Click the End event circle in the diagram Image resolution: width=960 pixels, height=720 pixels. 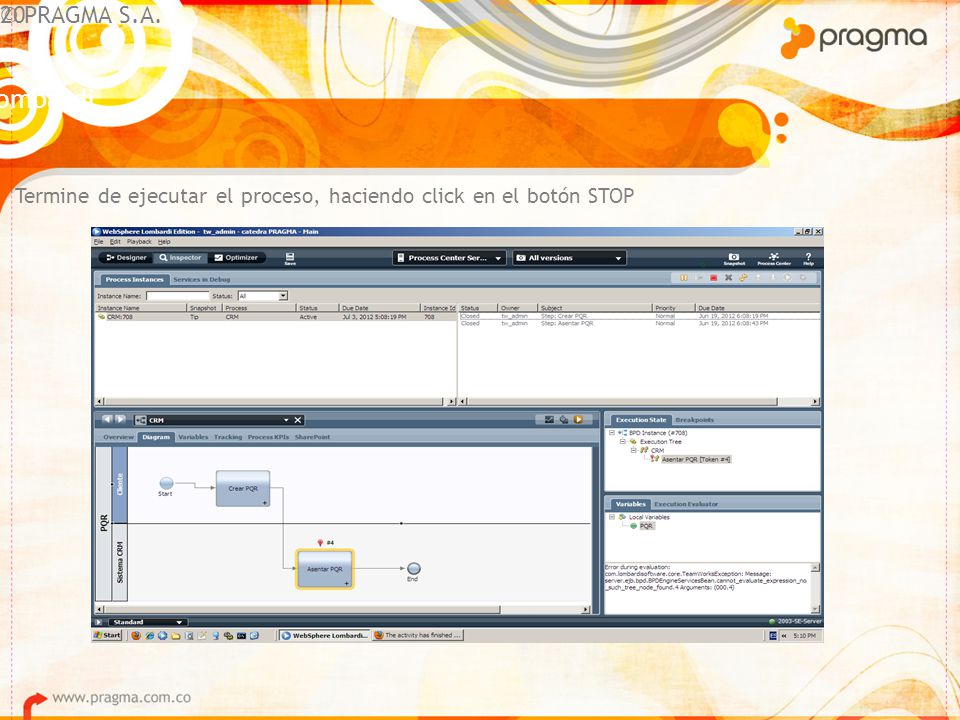point(413,569)
